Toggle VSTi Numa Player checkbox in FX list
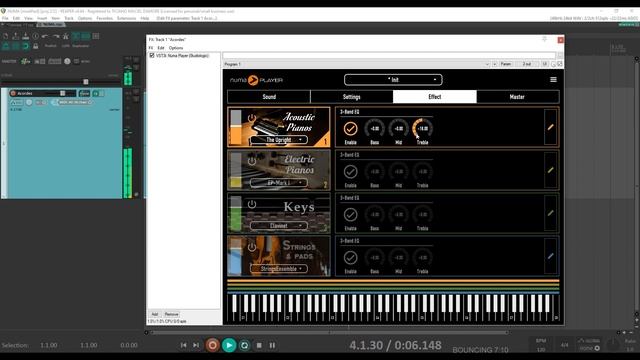640x360 pixels. [152, 56]
